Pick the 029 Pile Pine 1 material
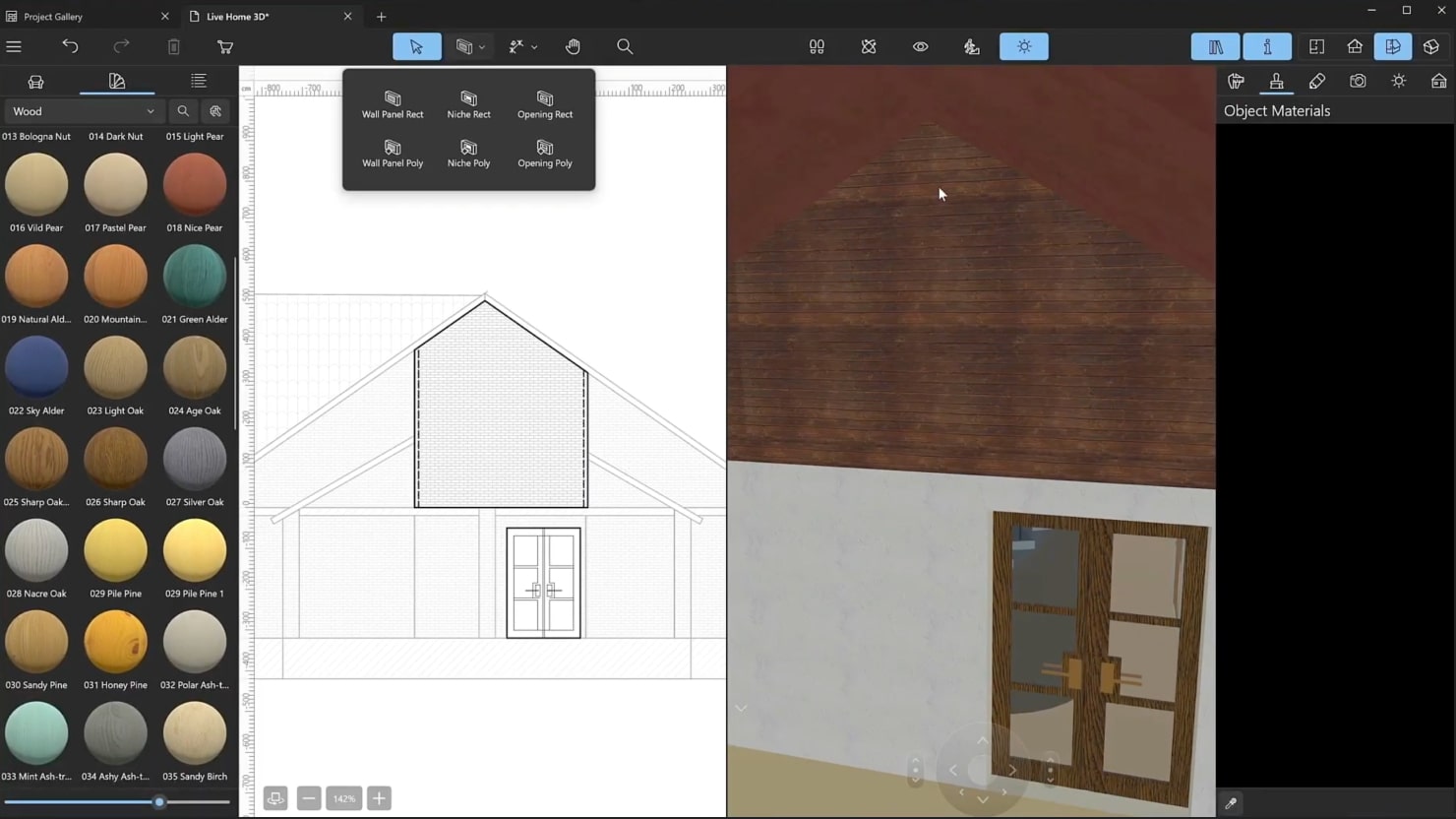The image size is (1456, 819). (x=195, y=551)
